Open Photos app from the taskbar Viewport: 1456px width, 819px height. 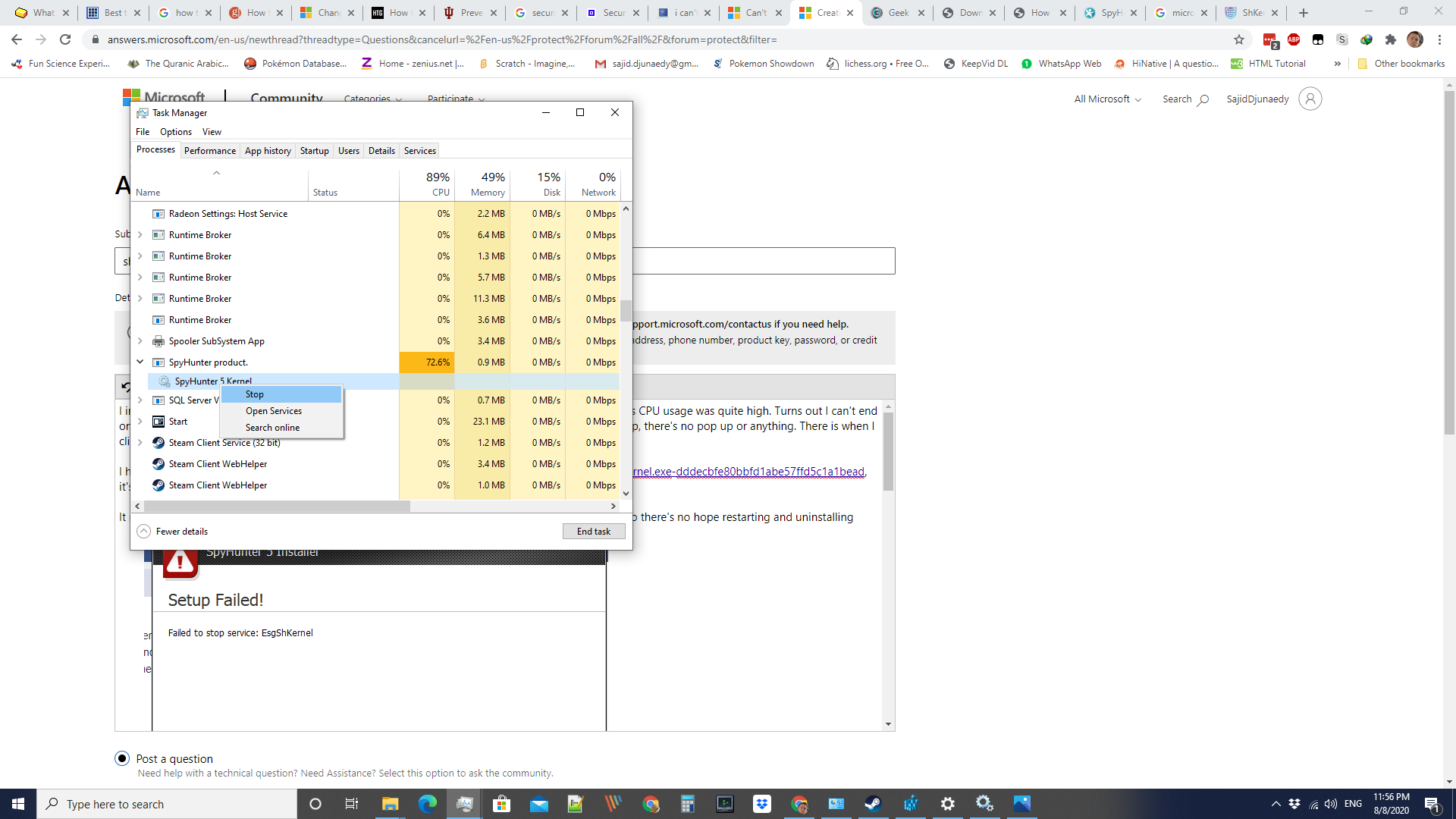1022,804
